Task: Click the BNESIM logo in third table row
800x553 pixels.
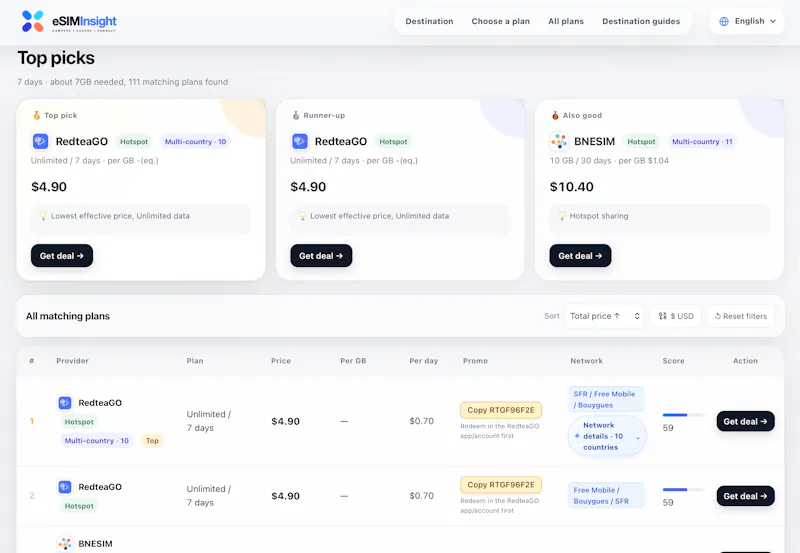Action: click(65, 544)
